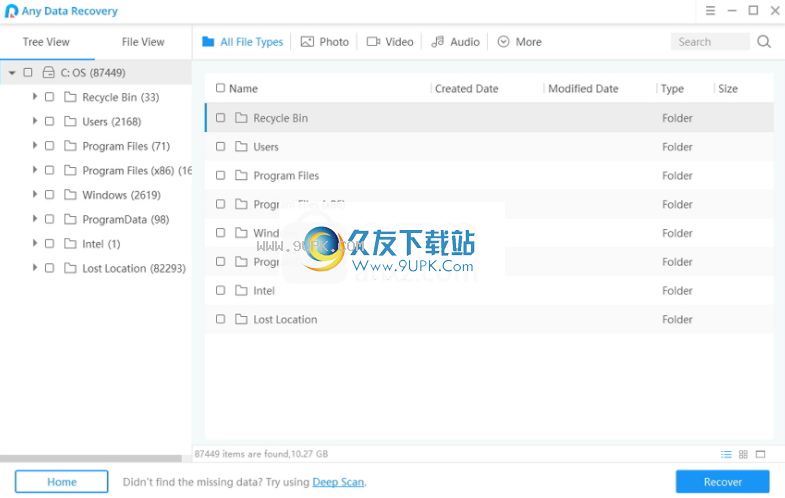Open the Deep Scan link

point(338,482)
